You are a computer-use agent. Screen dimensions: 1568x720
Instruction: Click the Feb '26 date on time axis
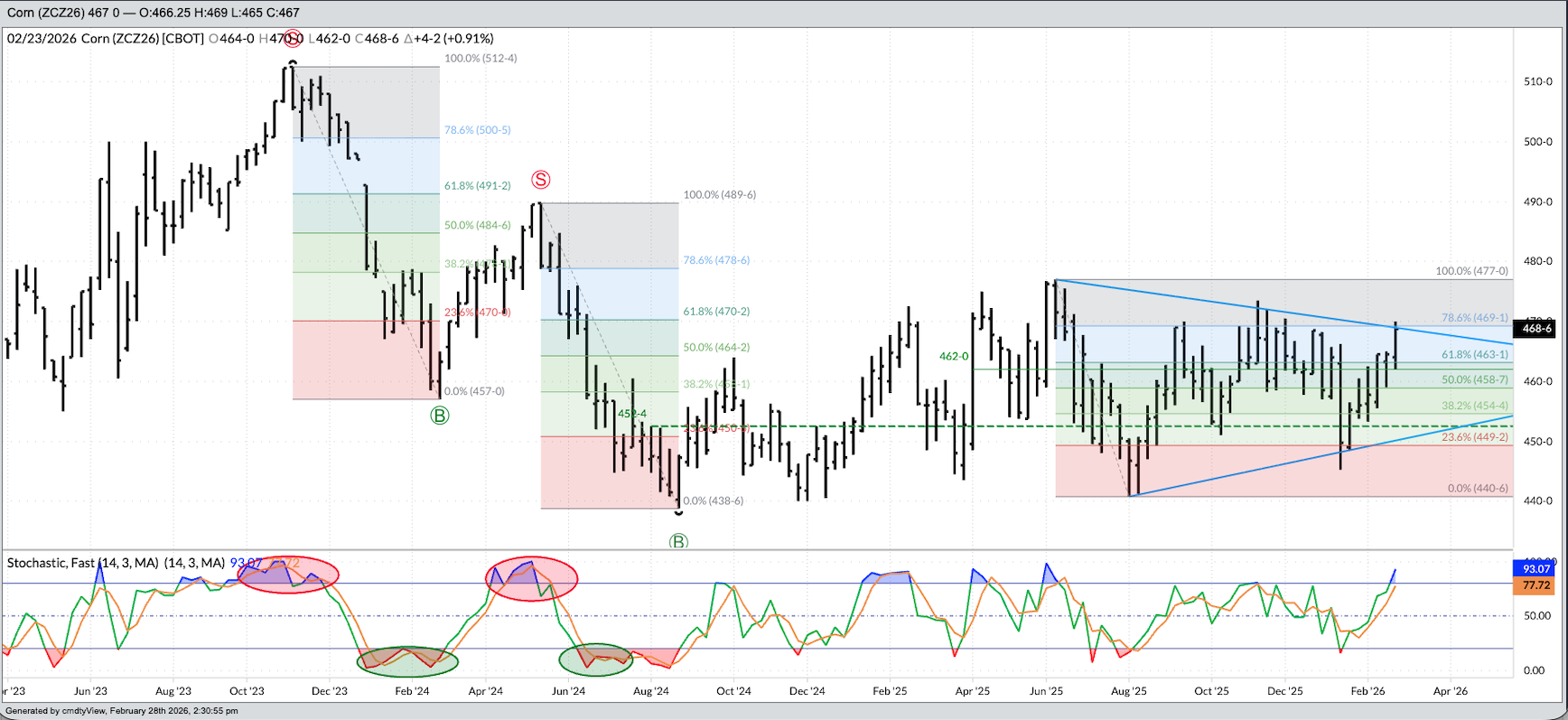click(x=1367, y=691)
